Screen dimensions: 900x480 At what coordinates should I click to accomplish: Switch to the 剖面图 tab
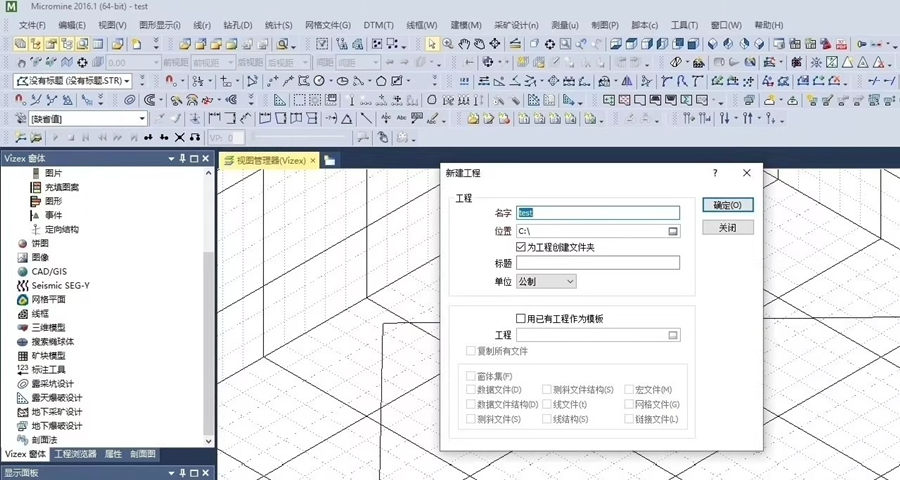(x=142, y=454)
